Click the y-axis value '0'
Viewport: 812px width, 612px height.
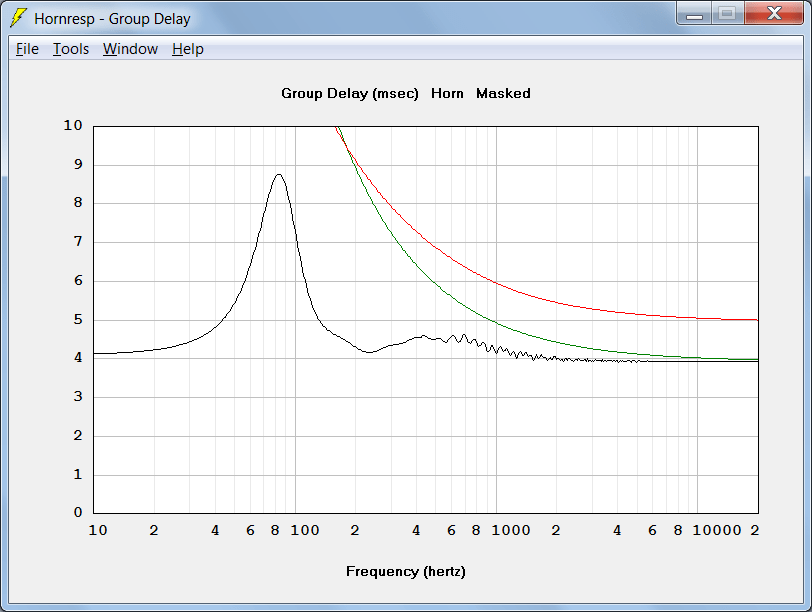click(x=78, y=513)
